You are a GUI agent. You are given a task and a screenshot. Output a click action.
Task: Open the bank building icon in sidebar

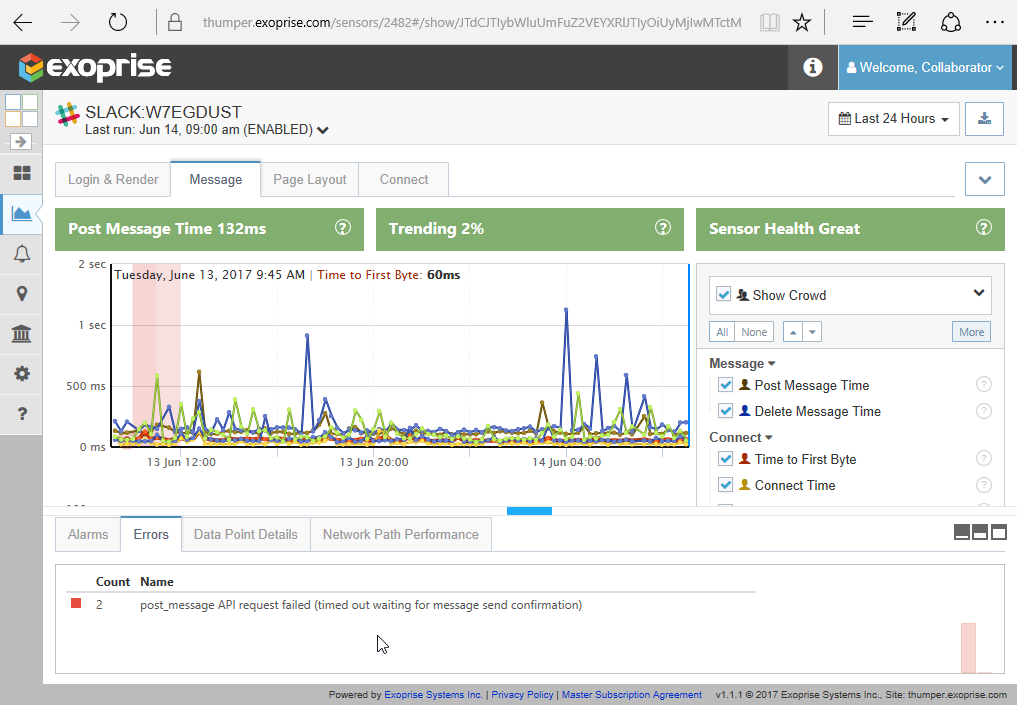pos(21,333)
